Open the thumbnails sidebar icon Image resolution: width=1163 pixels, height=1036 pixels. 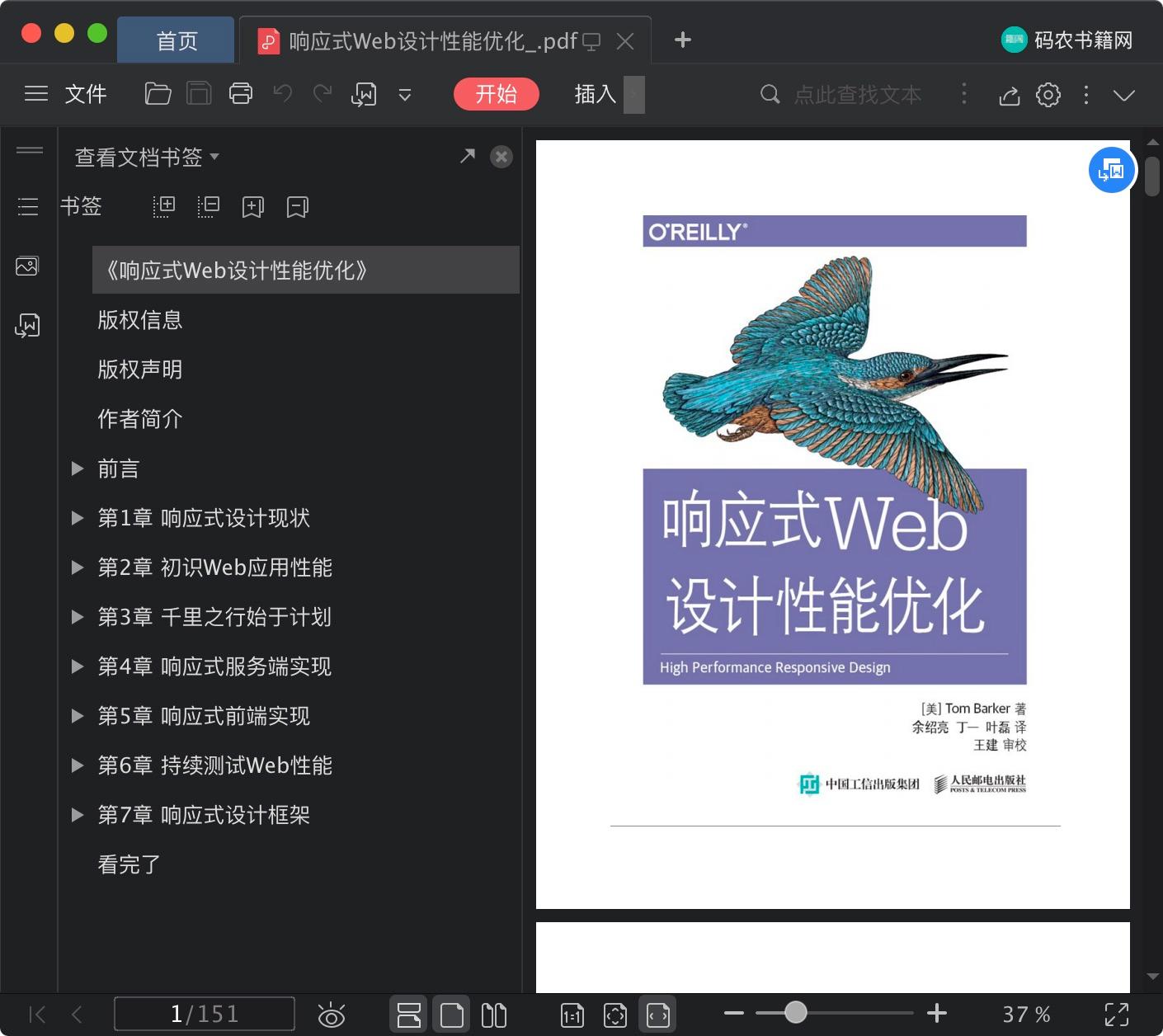click(27, 266)
